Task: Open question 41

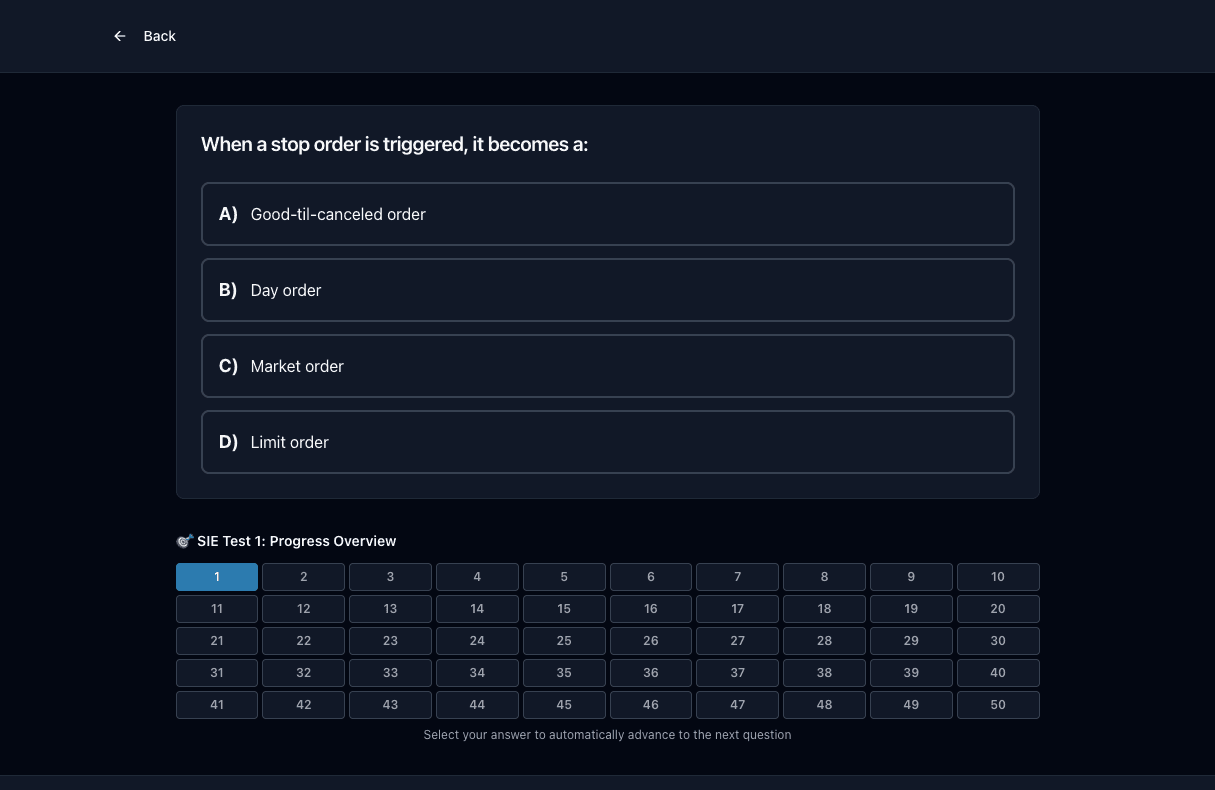Action: [217, 705]
